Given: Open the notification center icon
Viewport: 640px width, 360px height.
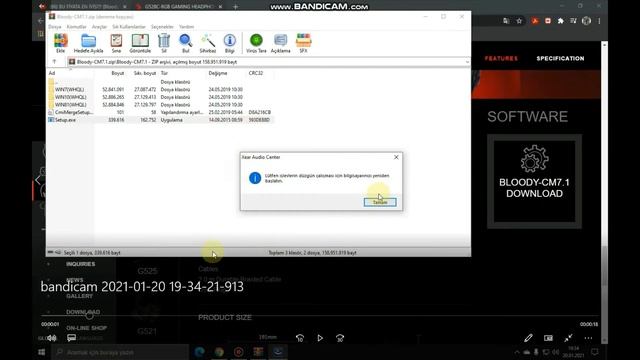Looking at the screenshot, I should coord(595,352).
